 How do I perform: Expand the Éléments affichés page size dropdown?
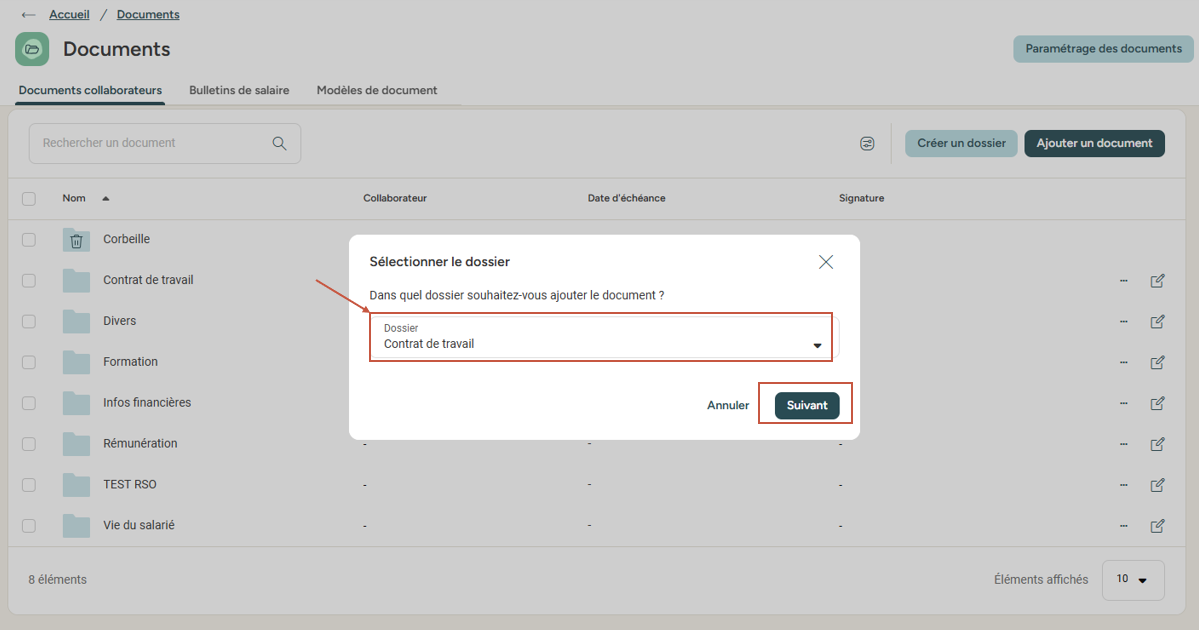pos(1132,580)
